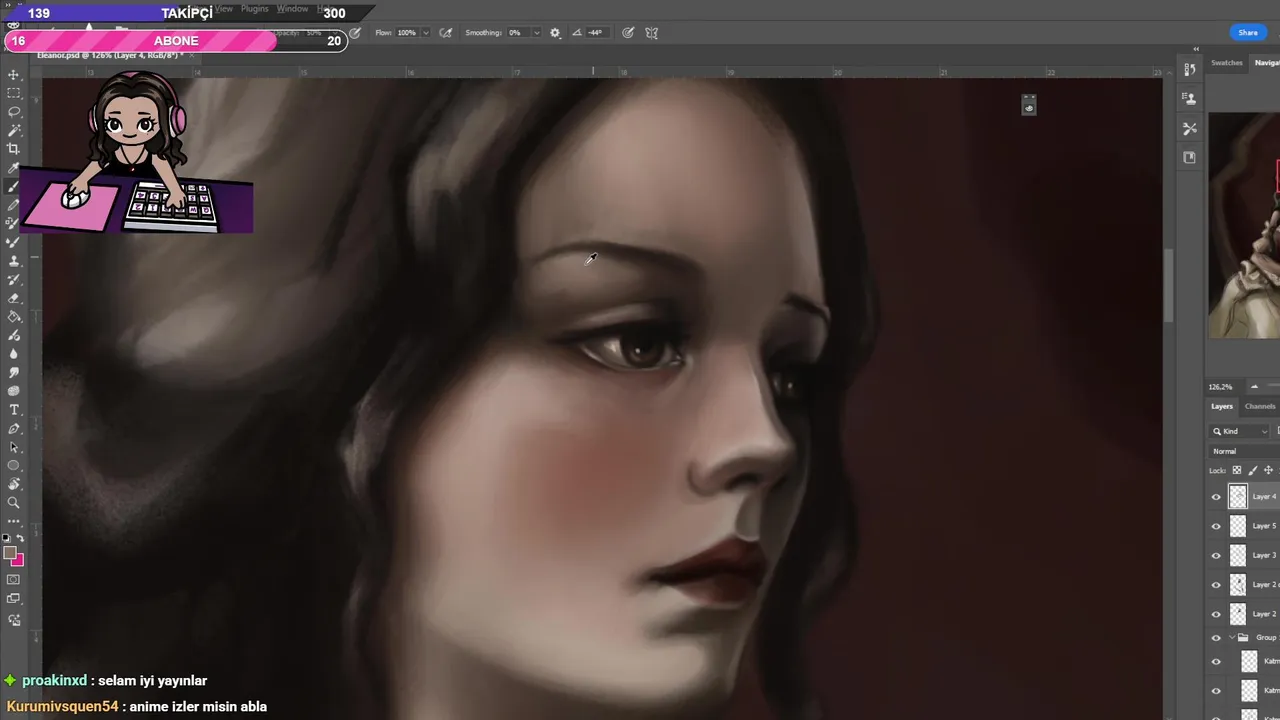Select the Magic Wand tool
1280x720 pixels.
point(14,130)
